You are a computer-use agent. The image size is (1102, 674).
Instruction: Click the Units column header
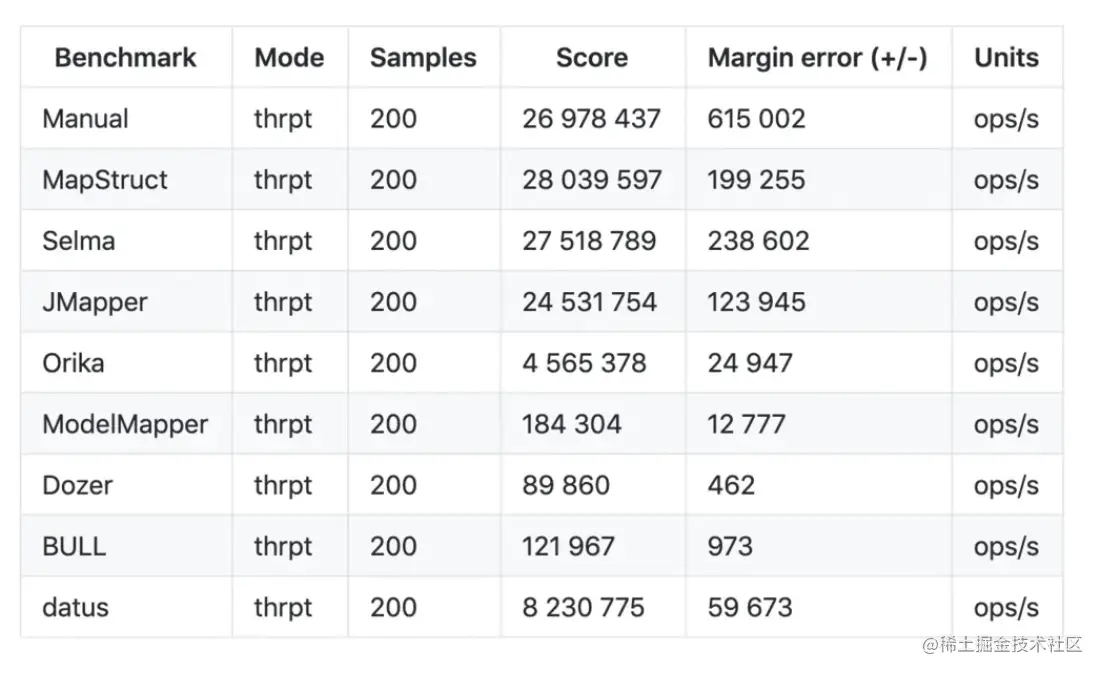1006,58
